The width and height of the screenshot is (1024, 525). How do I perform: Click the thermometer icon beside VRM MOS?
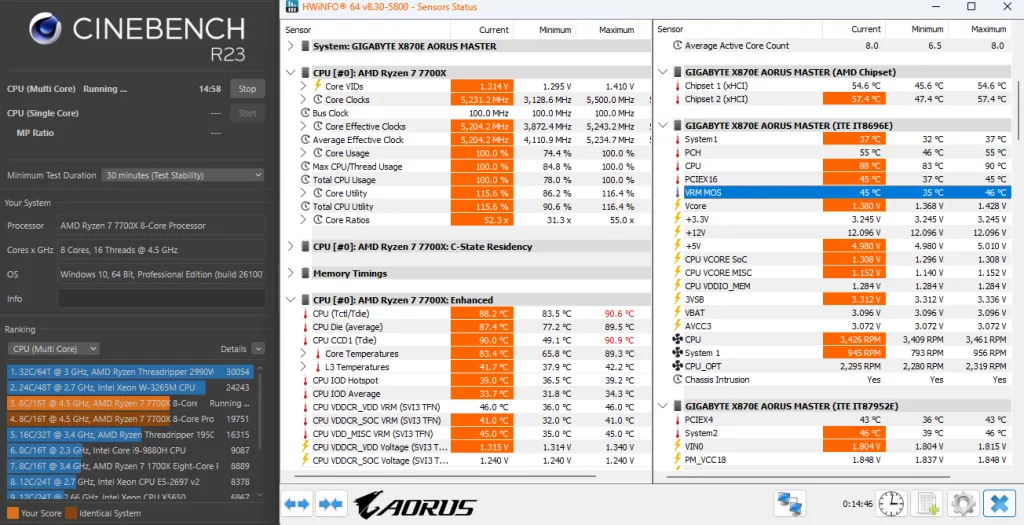tap(677, 193)
